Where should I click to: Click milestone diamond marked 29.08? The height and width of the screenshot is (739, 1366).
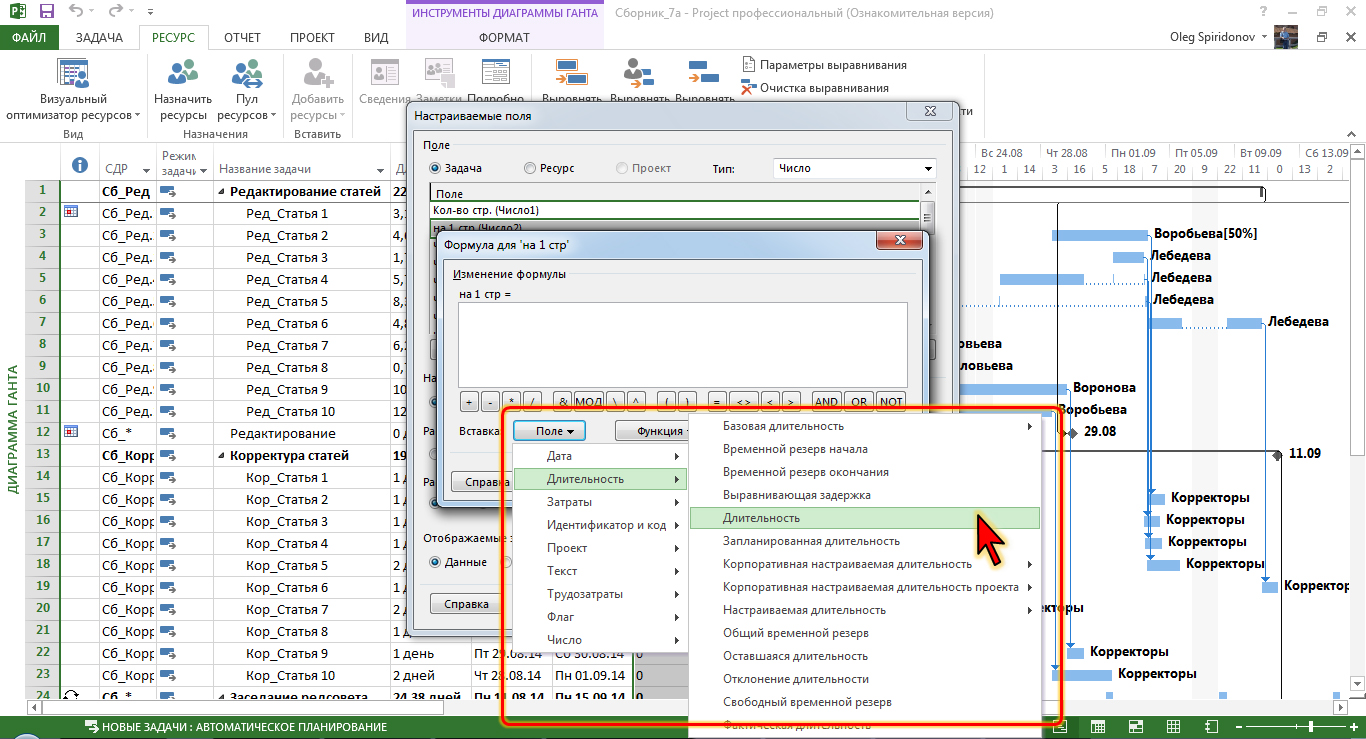tap(1072, 433)
